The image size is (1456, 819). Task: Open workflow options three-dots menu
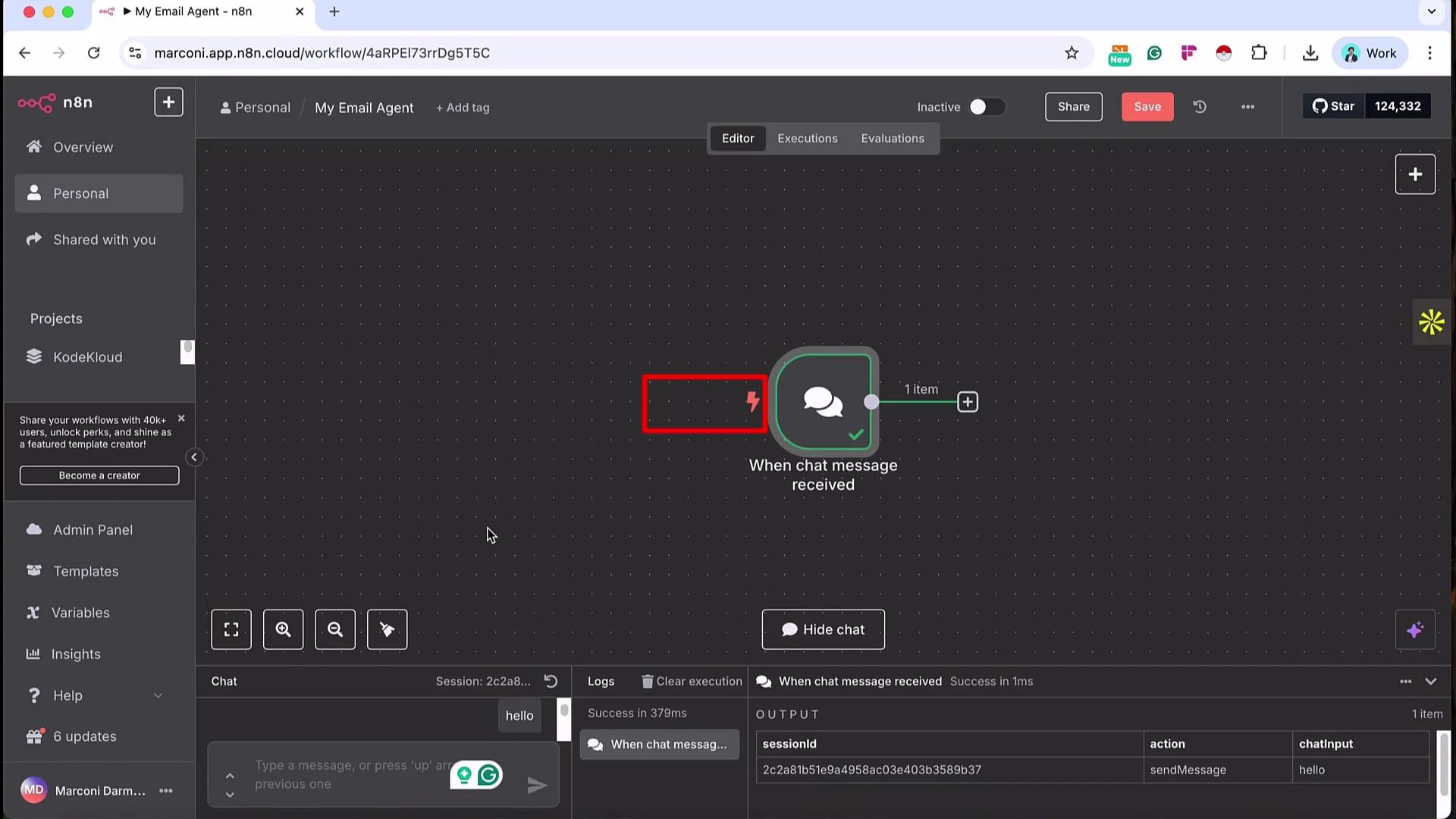click(1247, 107)
